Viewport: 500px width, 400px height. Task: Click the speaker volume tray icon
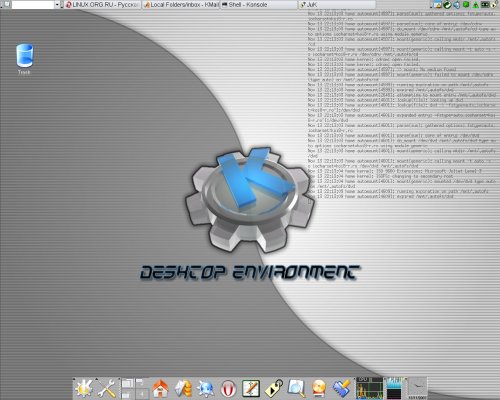(x=457, y=5)
